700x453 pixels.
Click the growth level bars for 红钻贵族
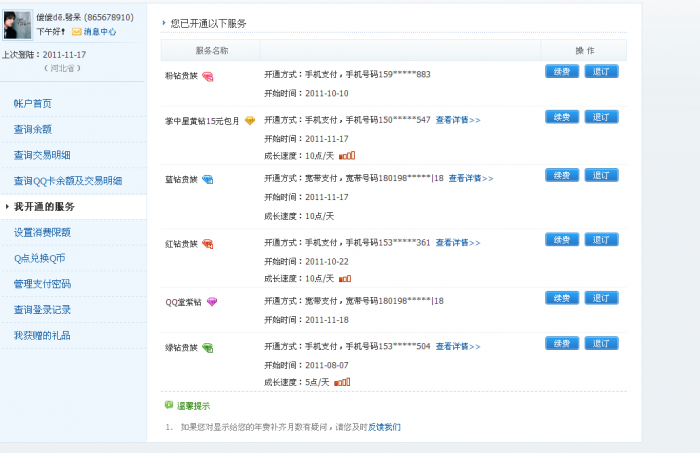(345, 278)
